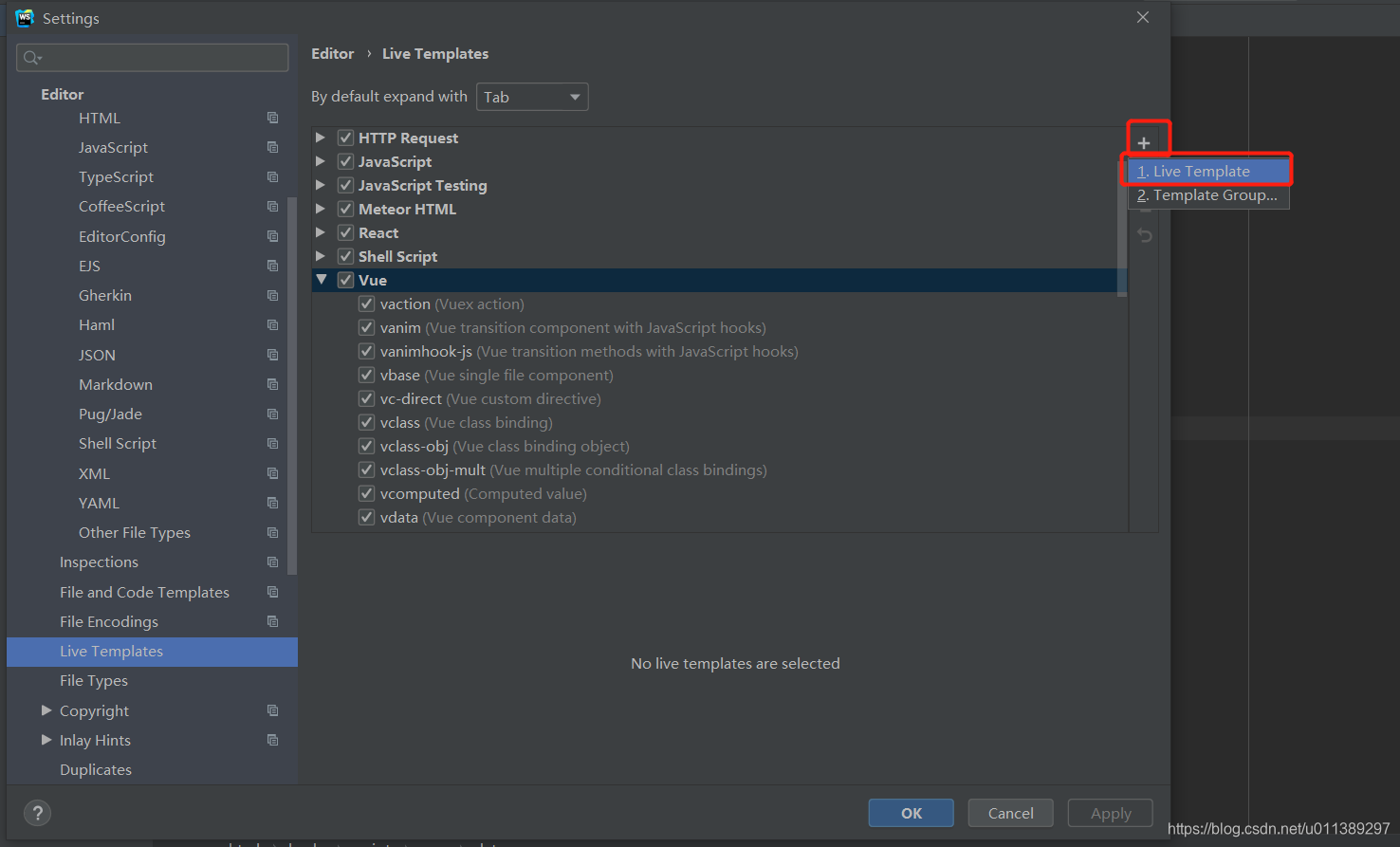This screenshot has width=1400, height=847.
Task: Click the copy icon beside CoffeeScript
Action: pos(273,207)
